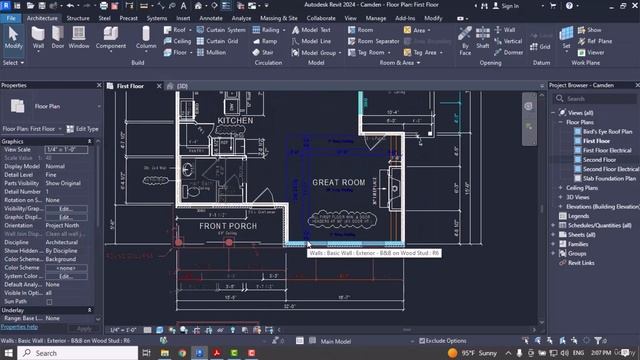The height and width of the screenshot is (360, 640).
Task: Click the Tag Room tool
Action: tap(366, 53)
